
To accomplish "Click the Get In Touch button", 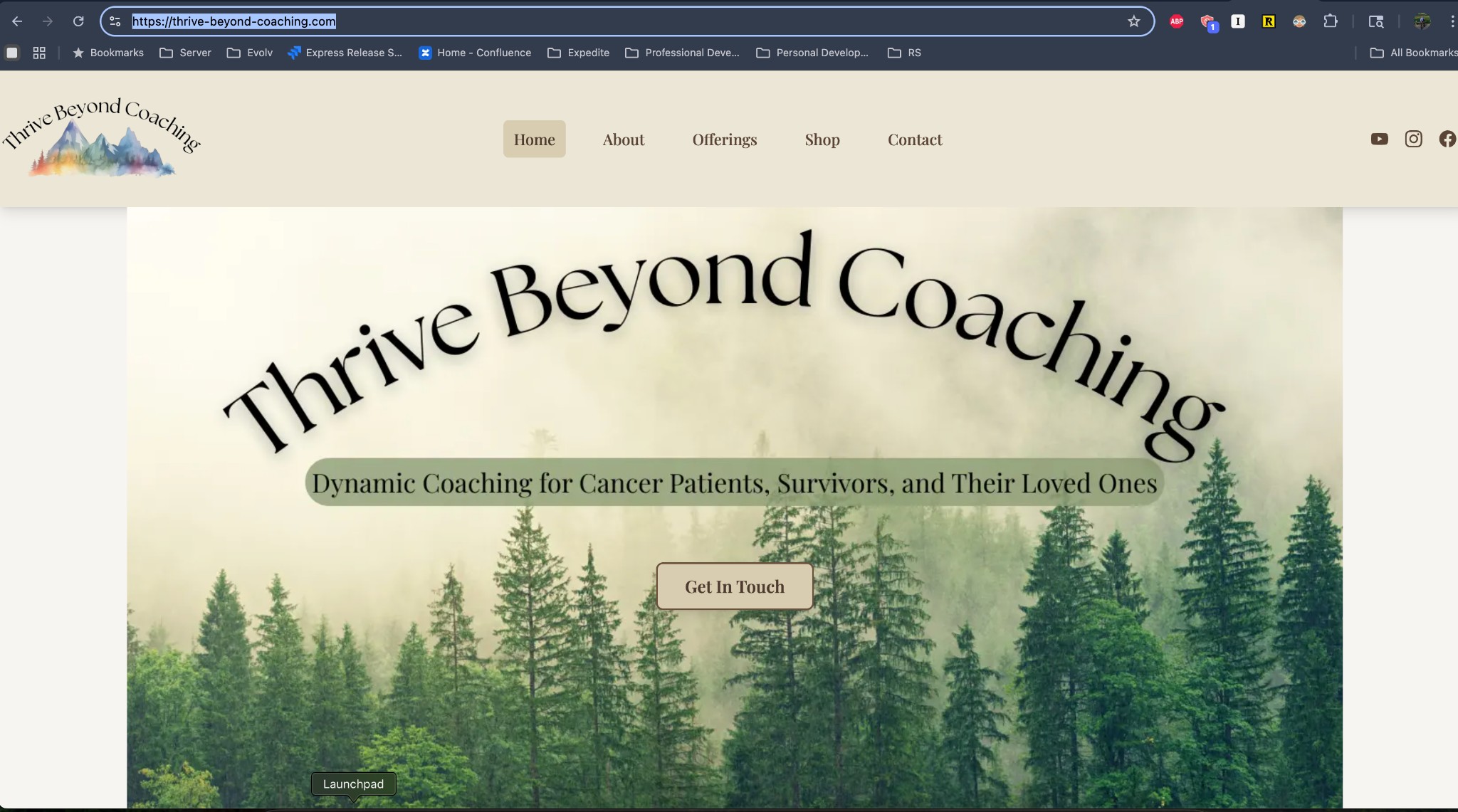I will (734, 586).
